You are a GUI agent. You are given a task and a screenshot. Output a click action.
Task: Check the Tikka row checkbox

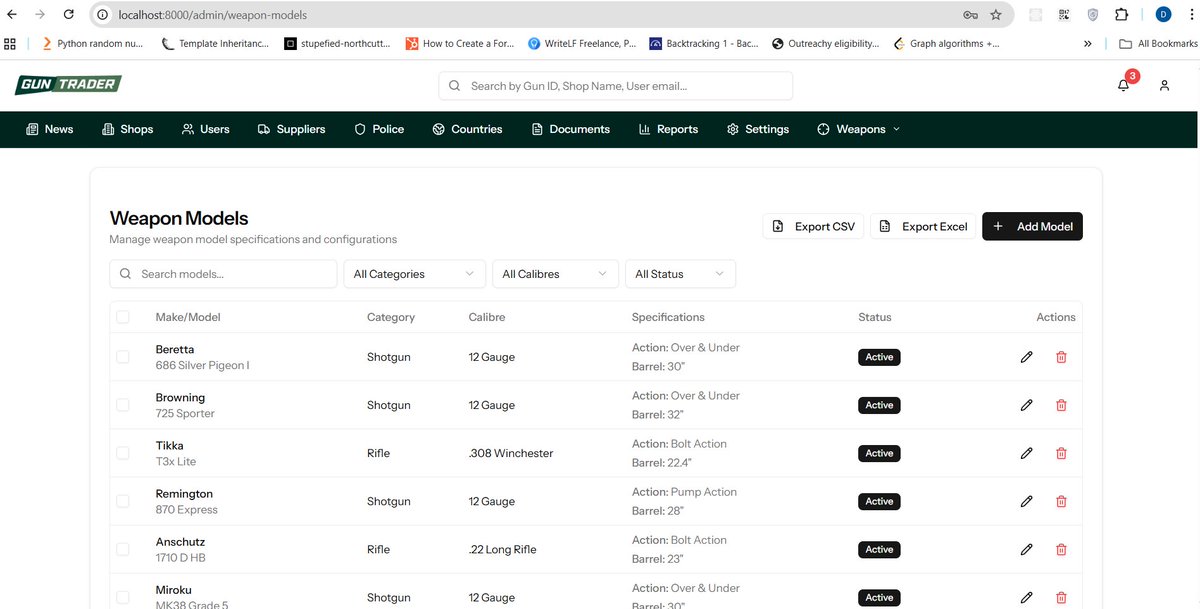pyautogui.click(x=122, y=453)
